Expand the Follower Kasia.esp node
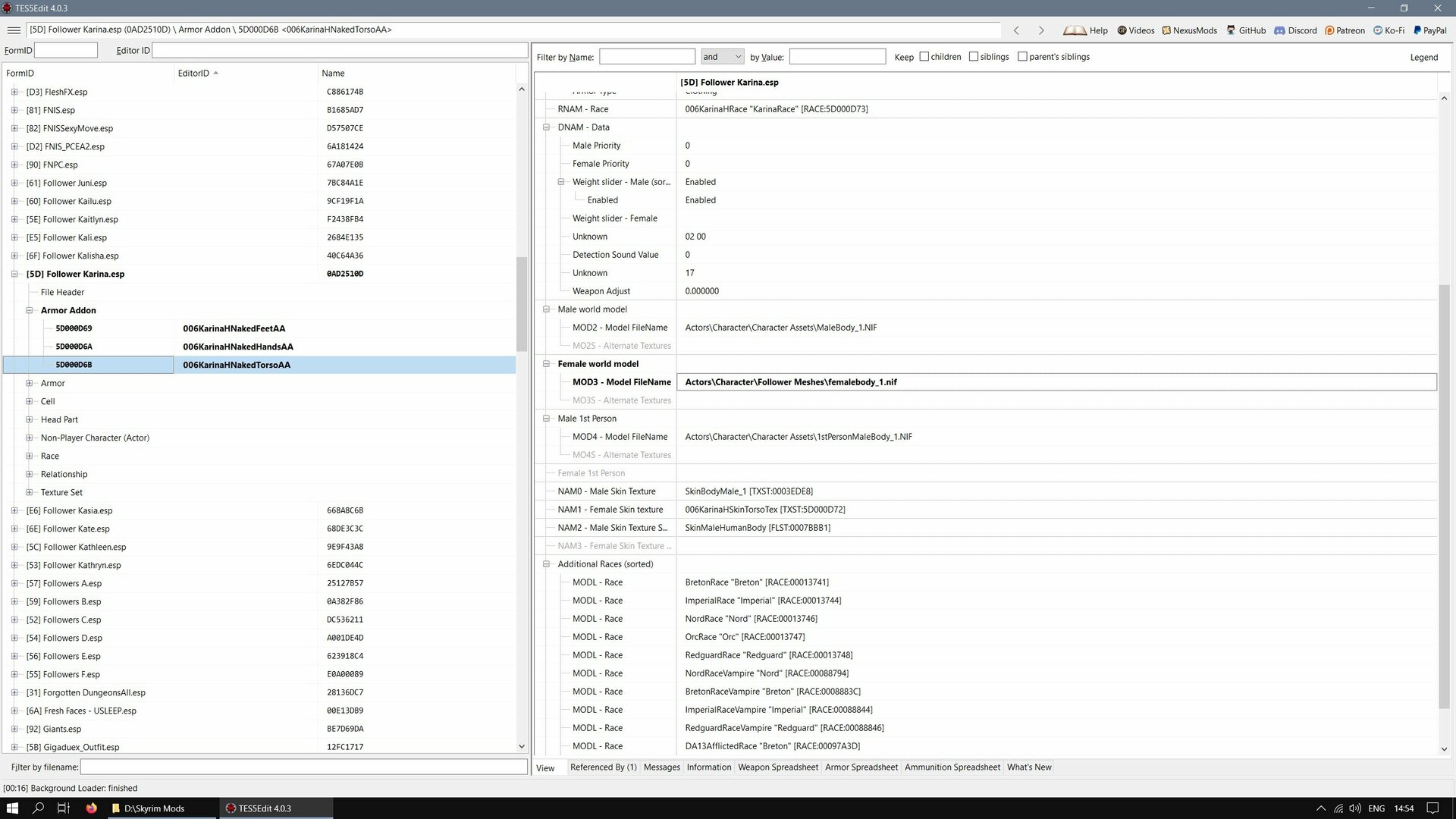 tap(14, 510)
